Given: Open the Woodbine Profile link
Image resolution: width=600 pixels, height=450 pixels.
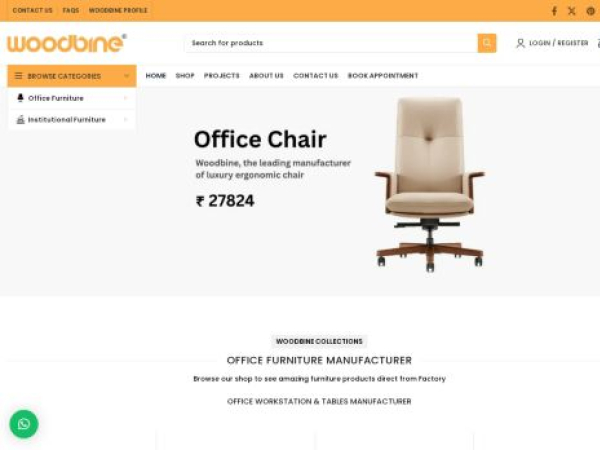Looking at the screenshot, I should click(118, 10).
